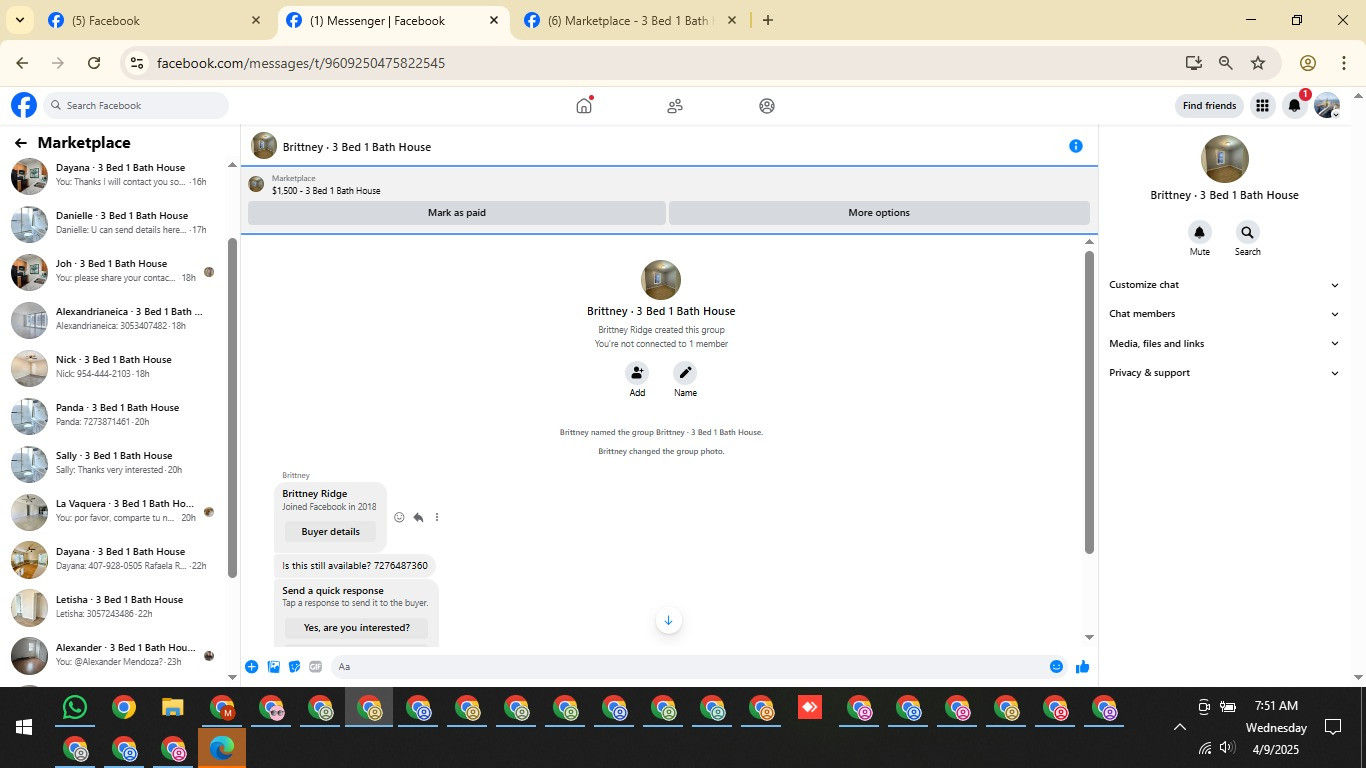This screenshot has height=768, width=1366.
Task: Attach a photo in the composer
Action: tap(273, 667)
